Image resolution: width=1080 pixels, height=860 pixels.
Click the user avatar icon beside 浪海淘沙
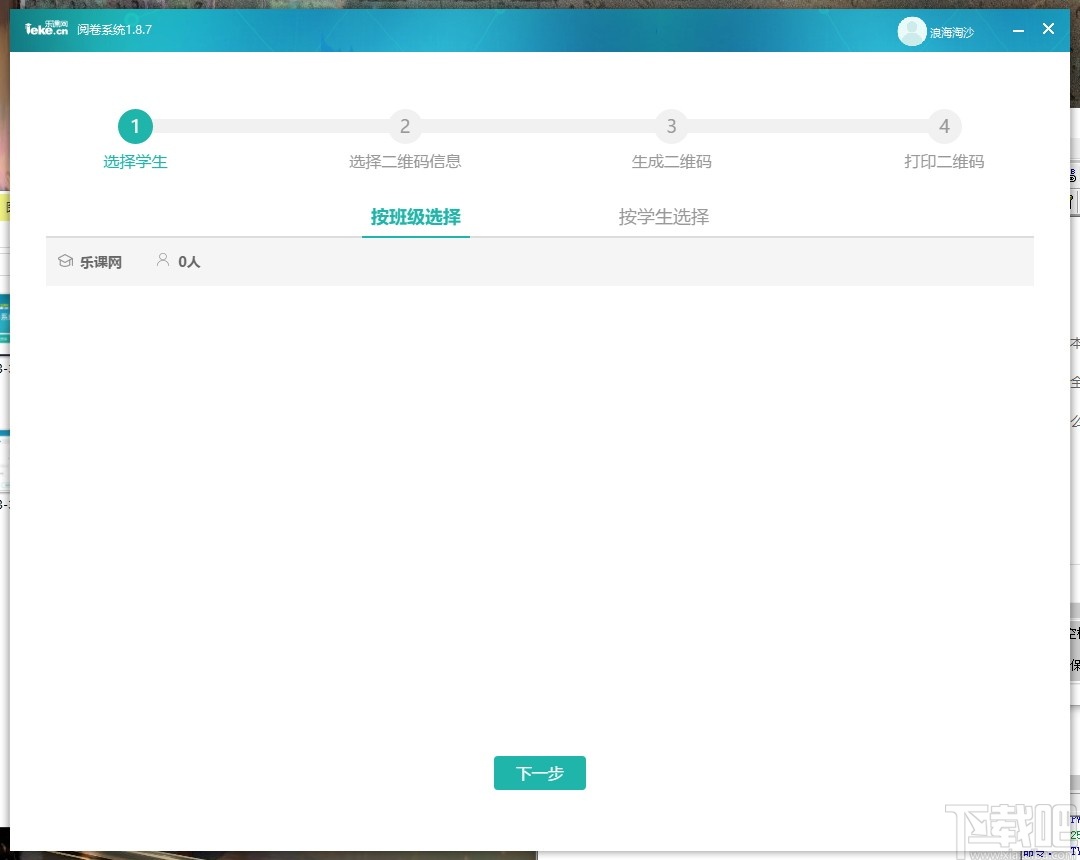point(911,31)
